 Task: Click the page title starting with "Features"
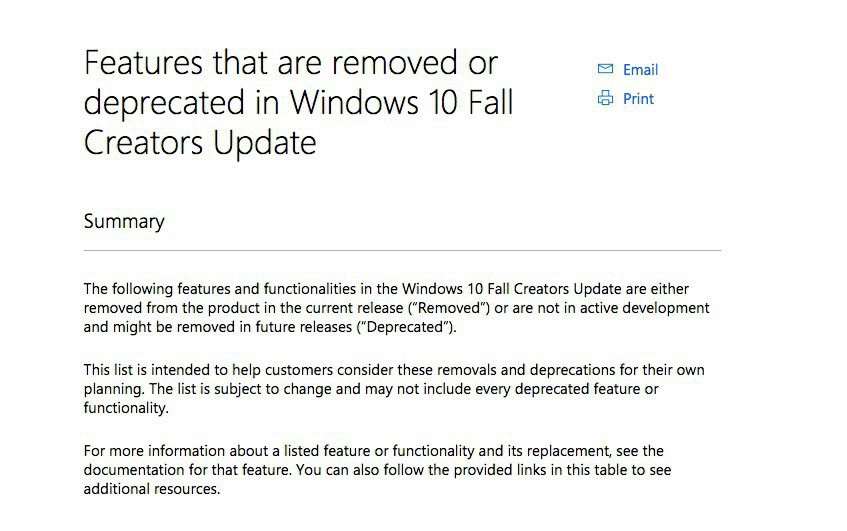298,103
